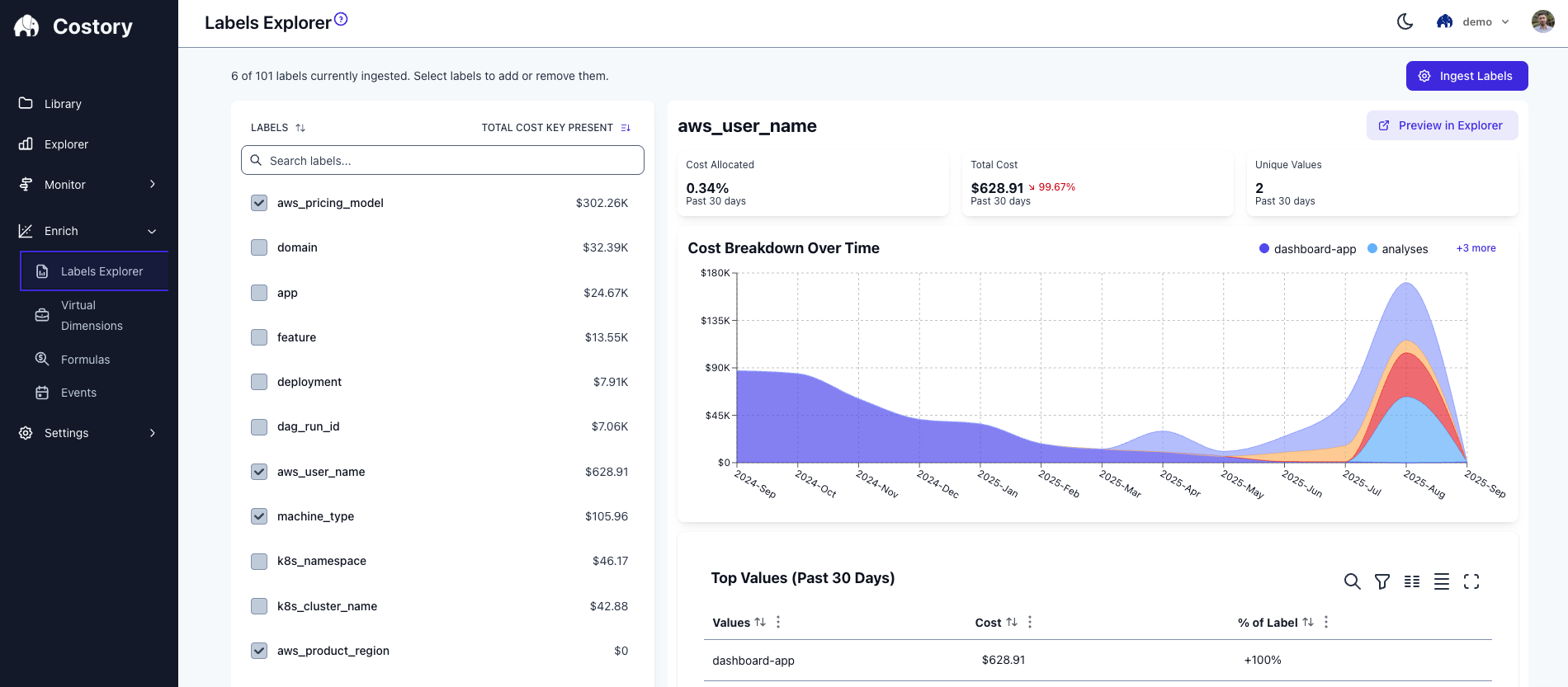Go to Virtual Dimensions page
The image size is (1568, 687).
coord(91,315)
